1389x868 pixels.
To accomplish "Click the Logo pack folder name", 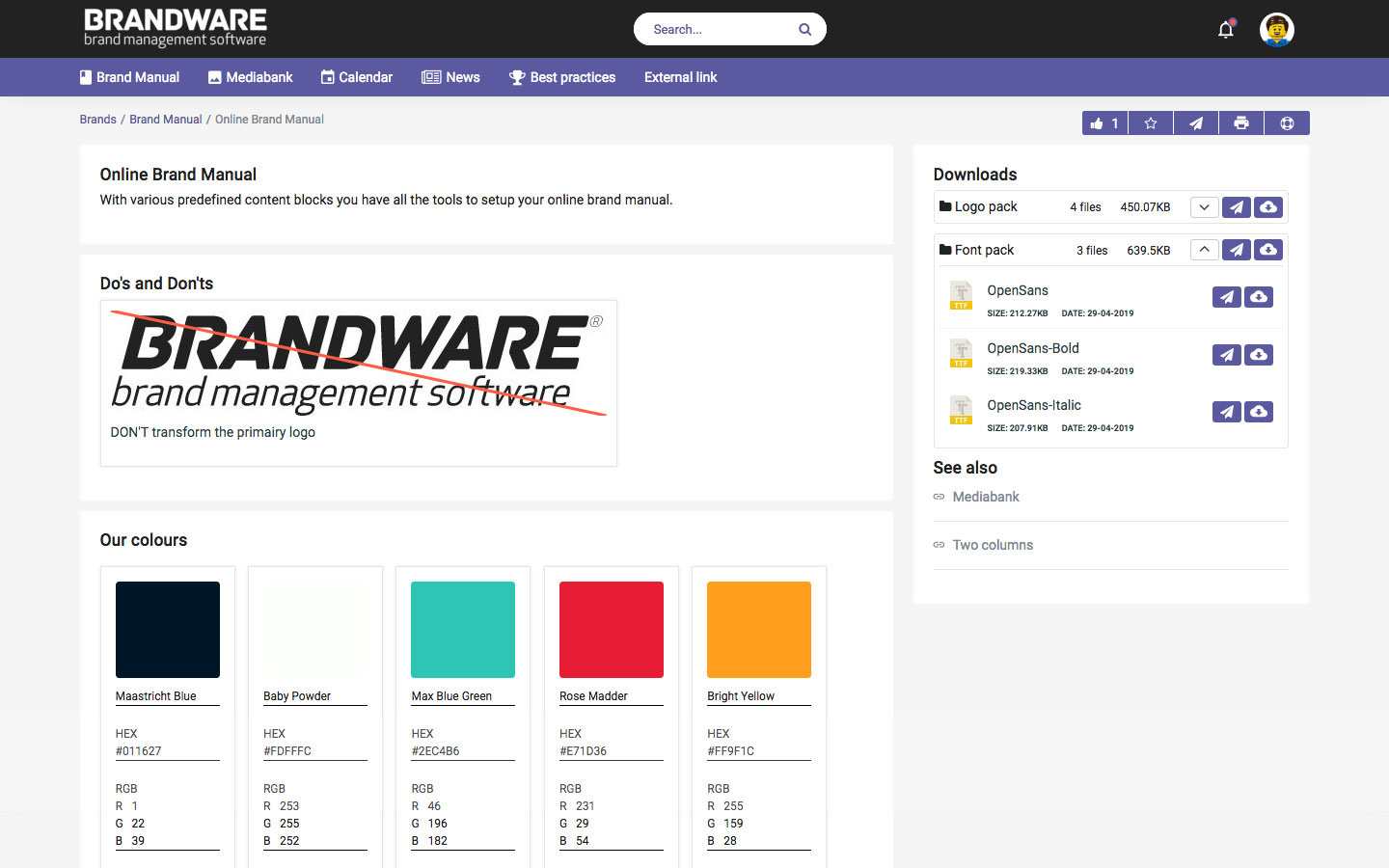I will click(x=986, y=206).
